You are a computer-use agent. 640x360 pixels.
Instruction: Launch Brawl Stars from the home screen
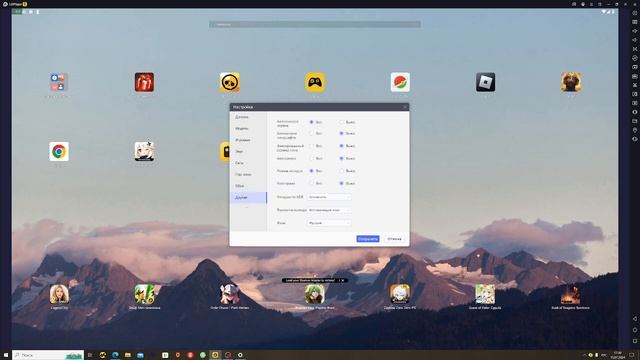coord(230,82)
